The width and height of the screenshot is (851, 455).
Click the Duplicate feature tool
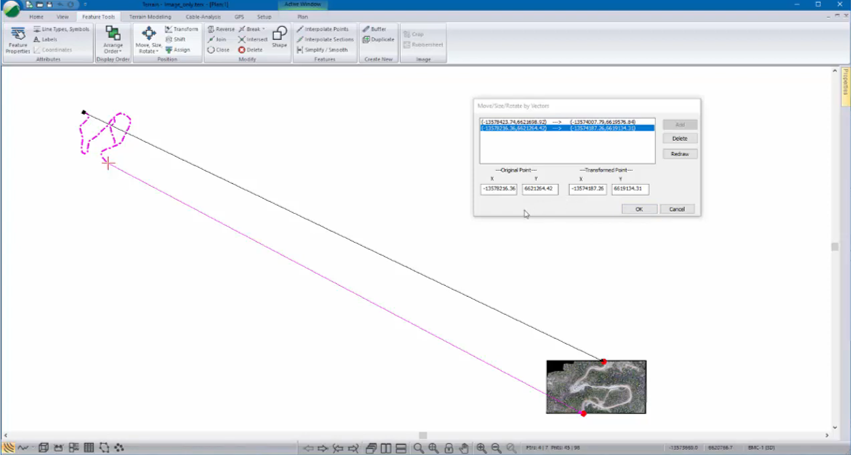coord(378,39)
